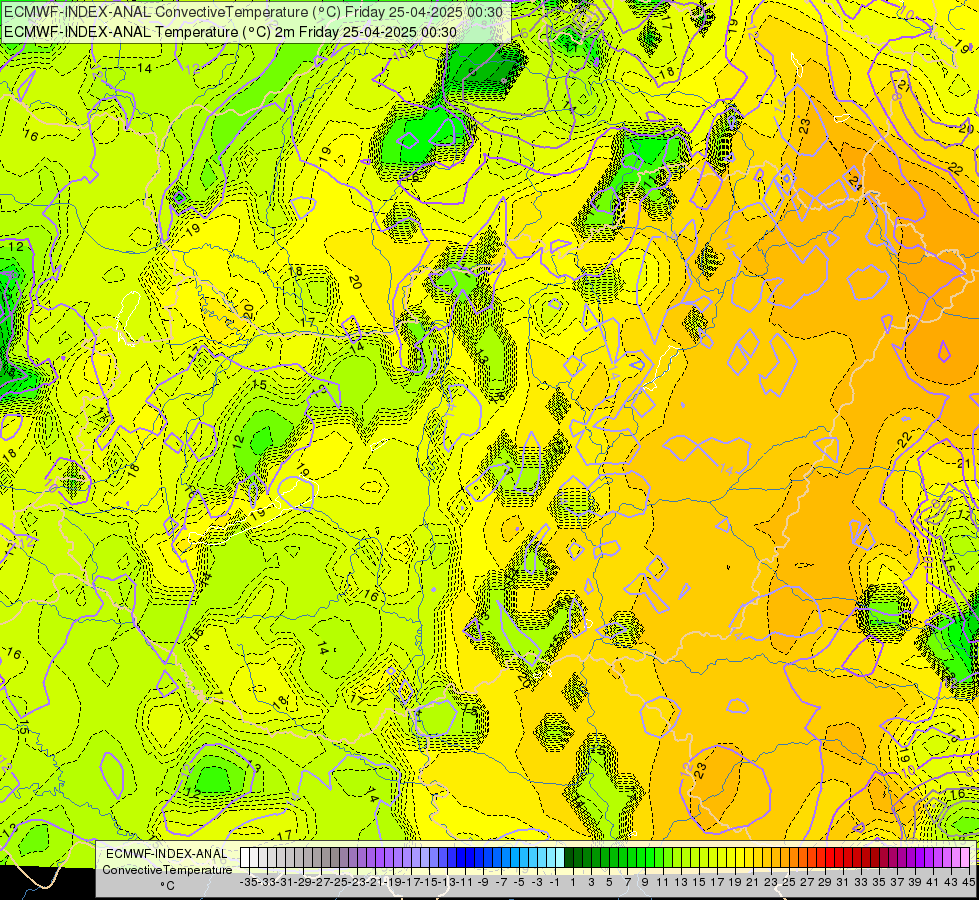The width and height of the screenshot is (979, 900).
Task: Click the legend value 37
Action: tap(897, 882)
